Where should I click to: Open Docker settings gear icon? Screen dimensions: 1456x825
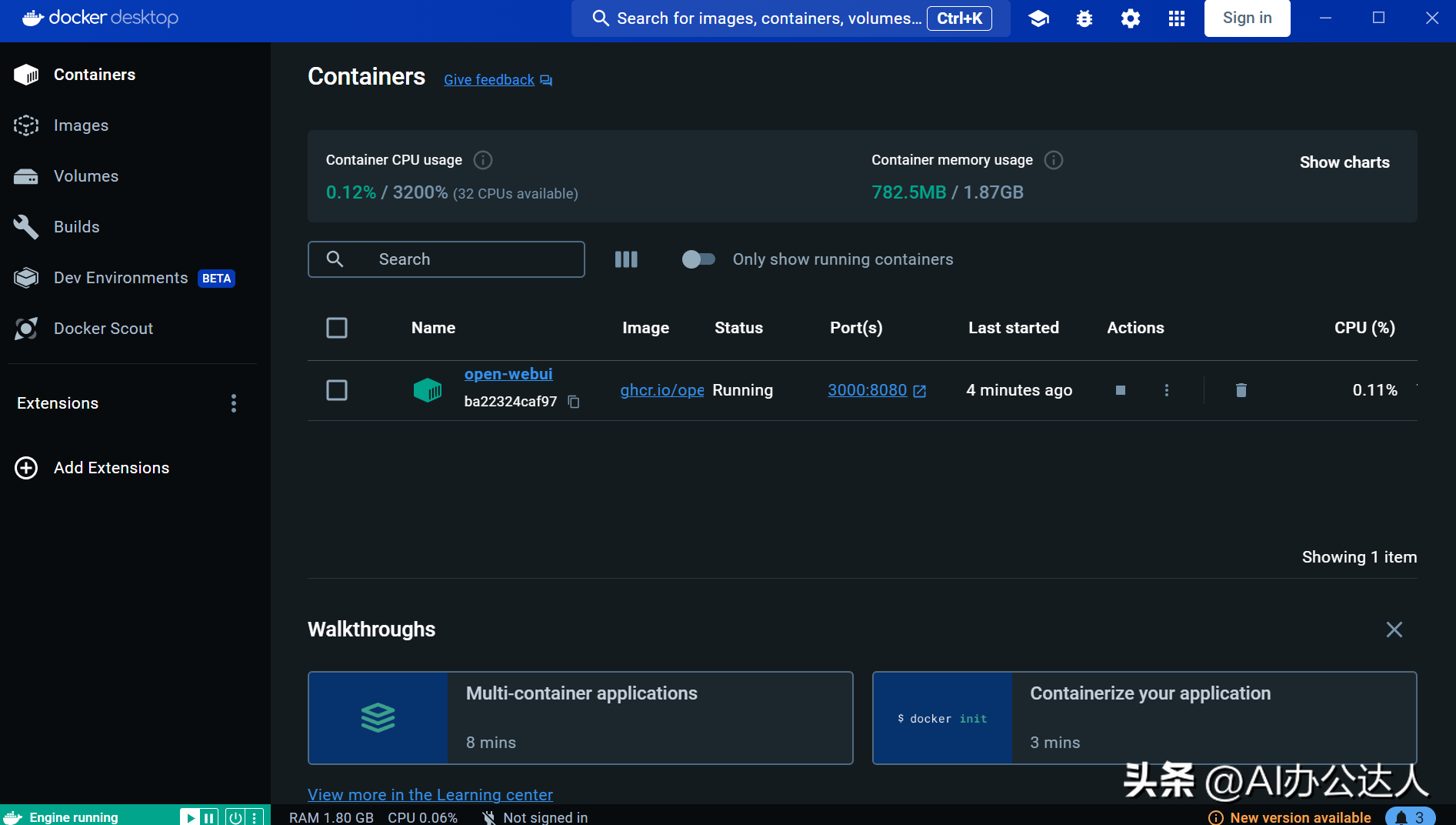pyautogui.click(x=1131, y=18)
